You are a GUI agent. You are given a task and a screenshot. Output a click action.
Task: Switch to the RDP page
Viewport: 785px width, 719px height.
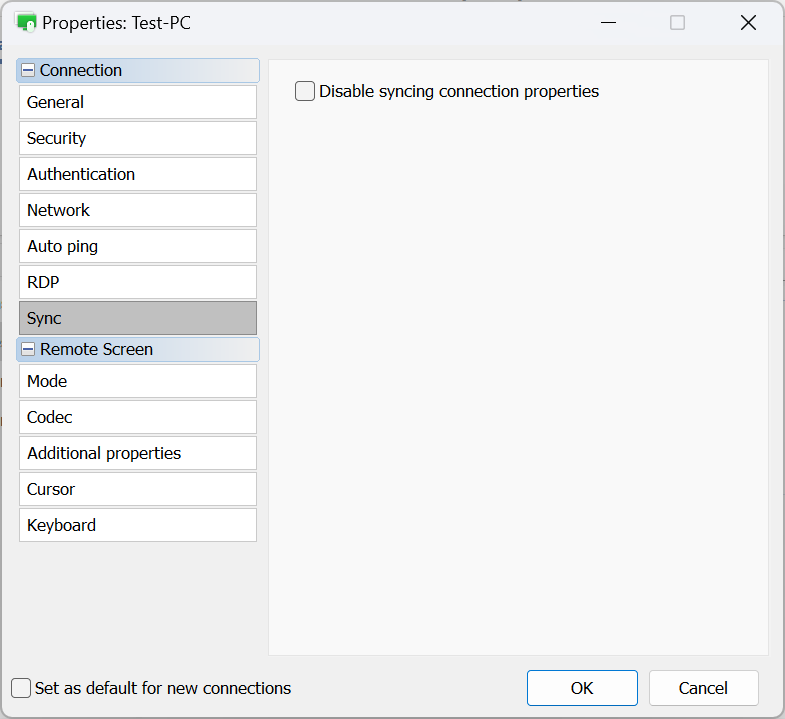(x=138, y=282)
